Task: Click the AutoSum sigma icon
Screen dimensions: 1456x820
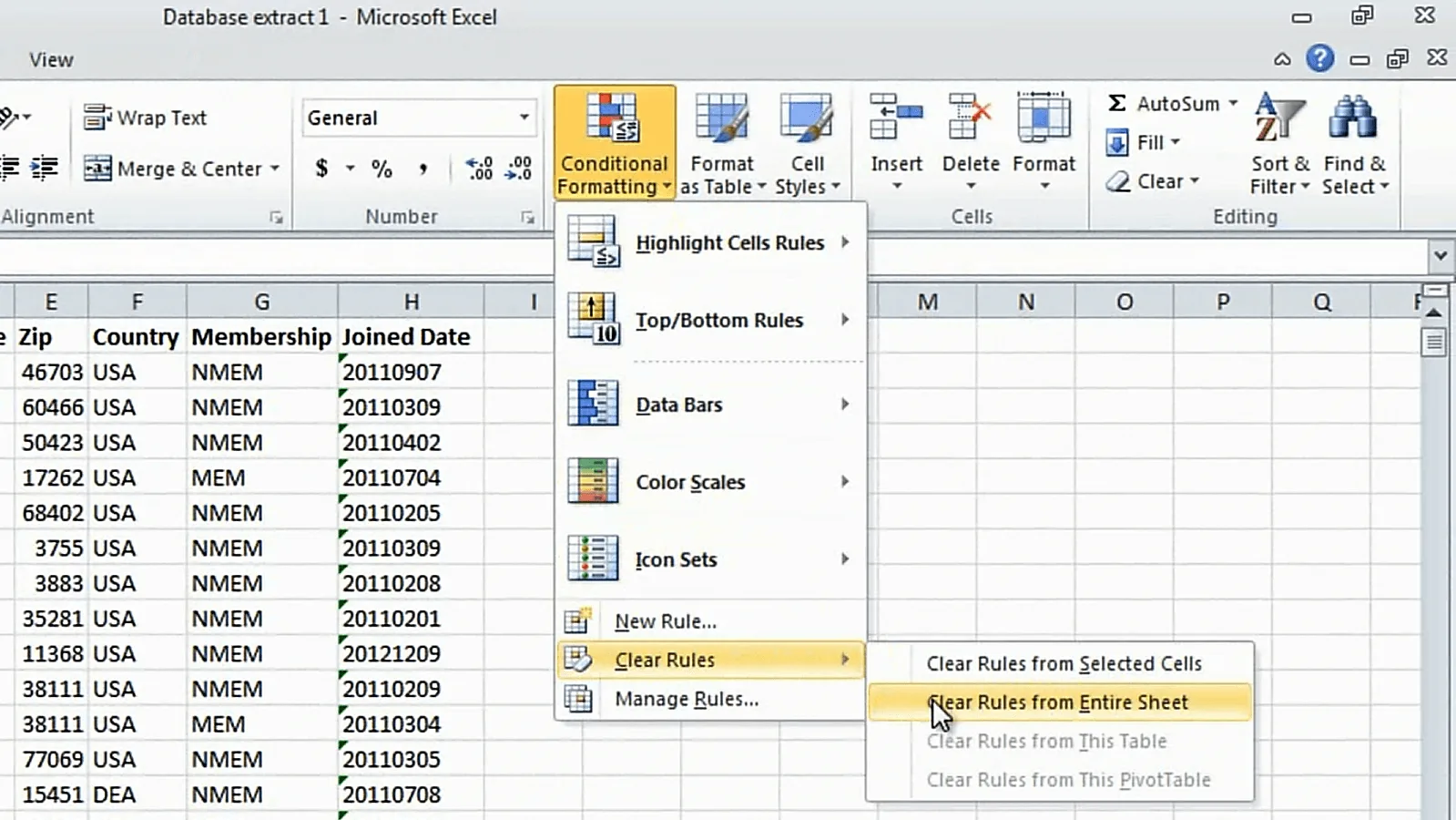Action: [x=1117, y=103]
